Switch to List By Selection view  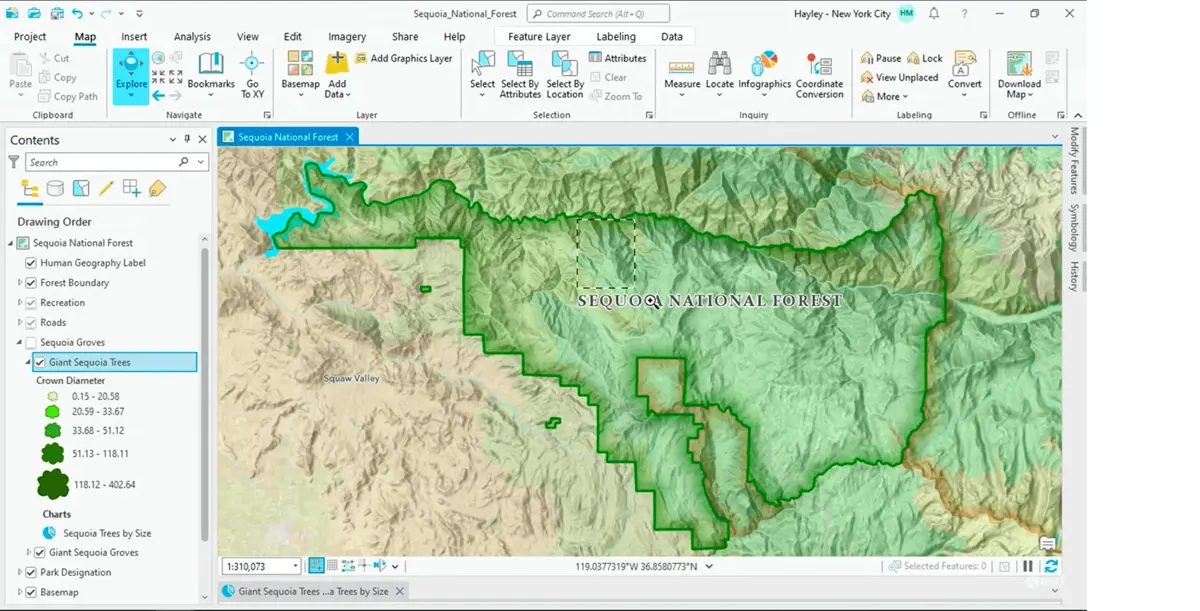point(81,188)
